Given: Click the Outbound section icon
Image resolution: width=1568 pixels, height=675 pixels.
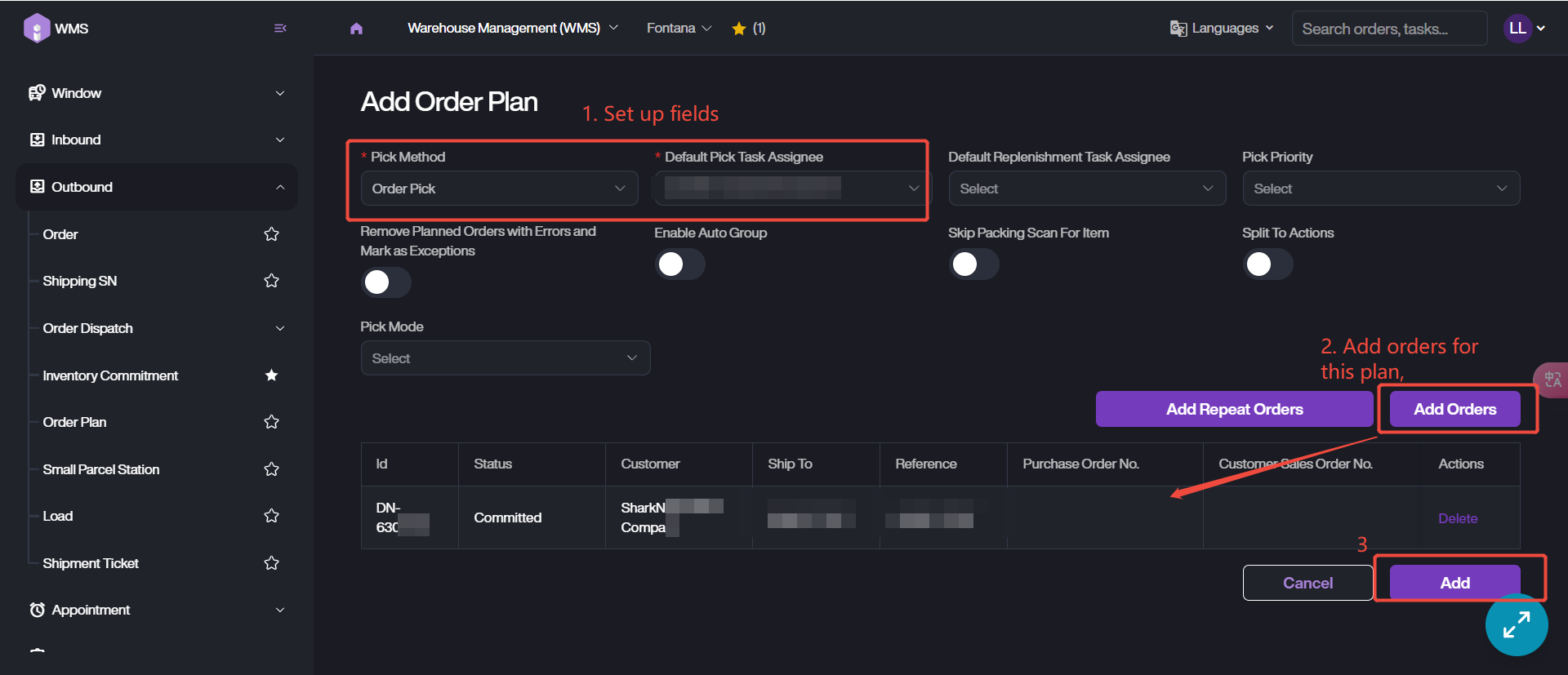Looking at the screenshot, I should point(37,187).
